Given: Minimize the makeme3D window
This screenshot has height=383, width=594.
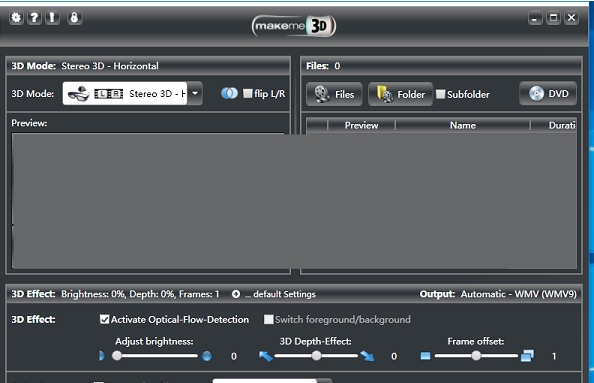Looking at the screenshot, I should 535,18.
